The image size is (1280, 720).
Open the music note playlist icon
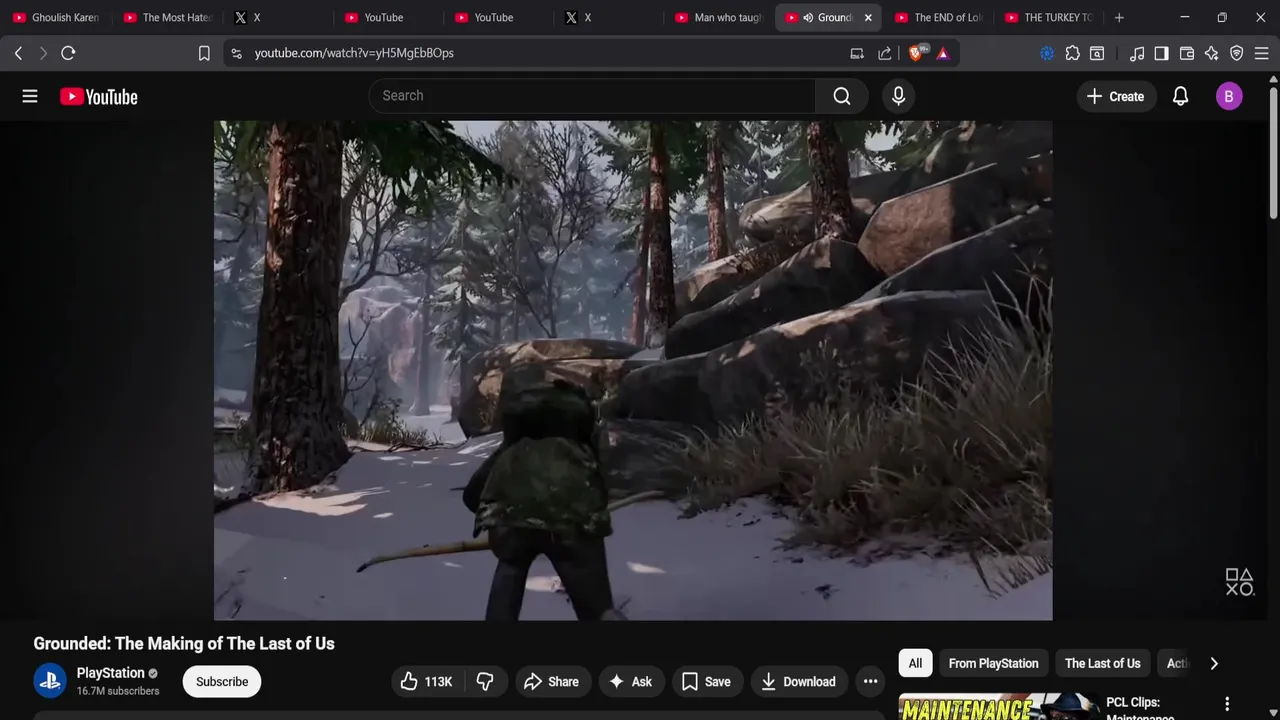[x=1137, y=53]
